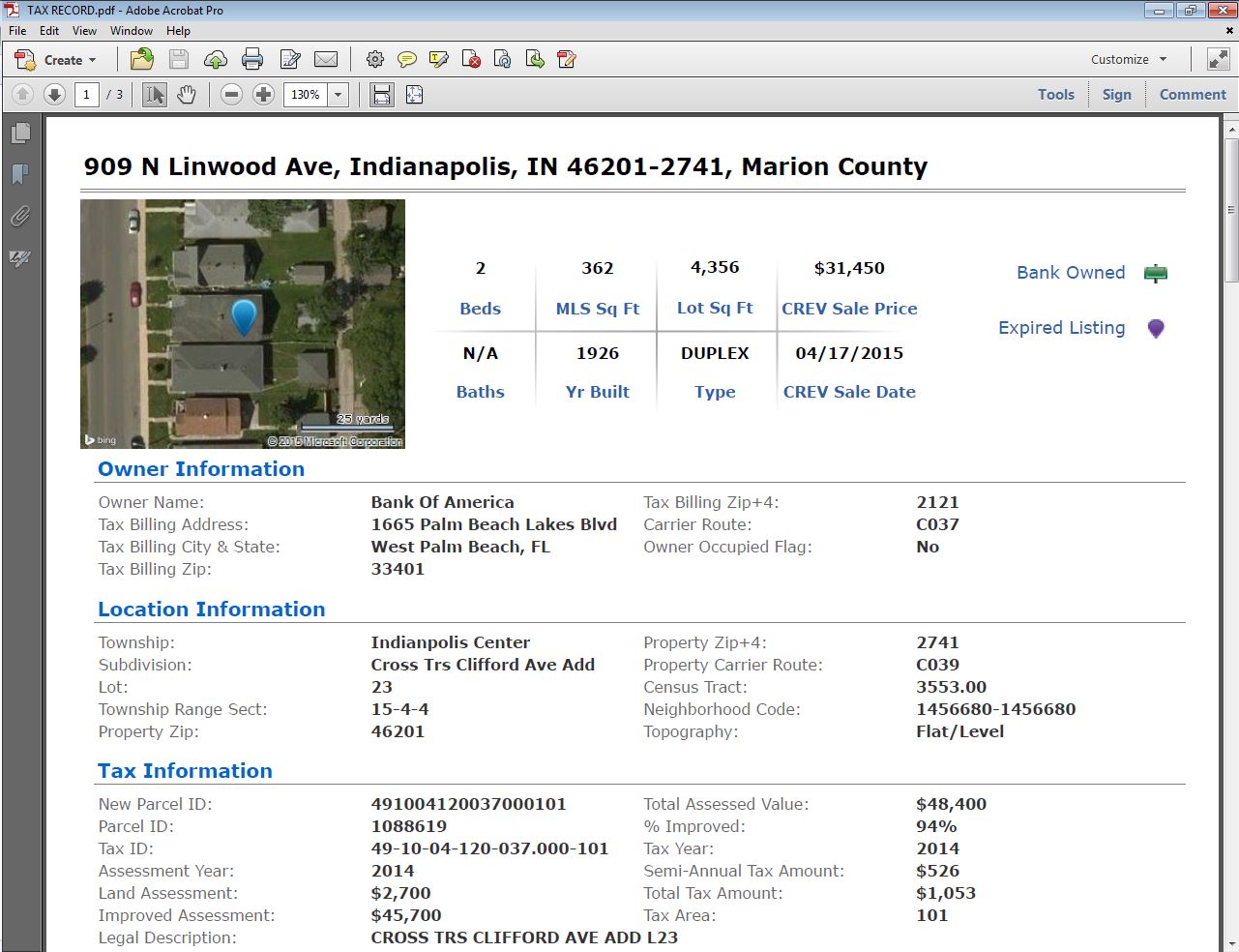
Task: Click the Bank Owned link
Action: 1071,273
